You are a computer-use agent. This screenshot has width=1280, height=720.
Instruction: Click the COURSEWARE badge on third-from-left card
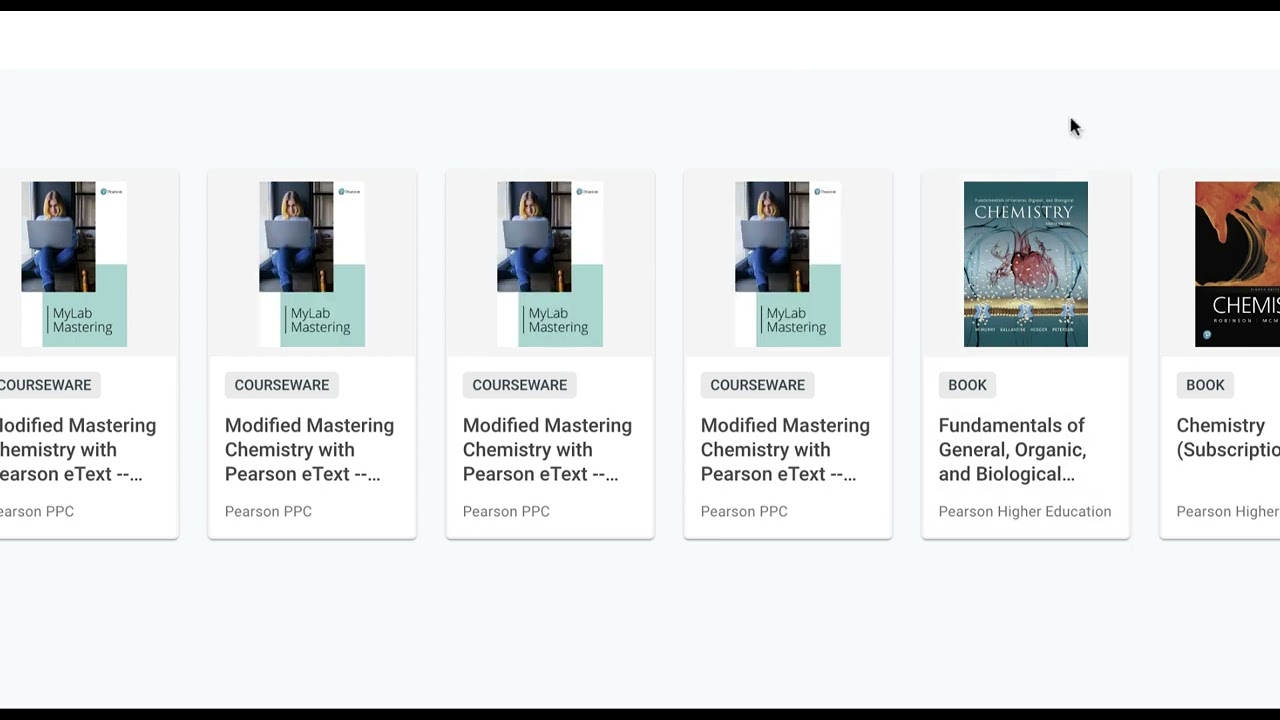pyautogui.click(x=520, y=385)
